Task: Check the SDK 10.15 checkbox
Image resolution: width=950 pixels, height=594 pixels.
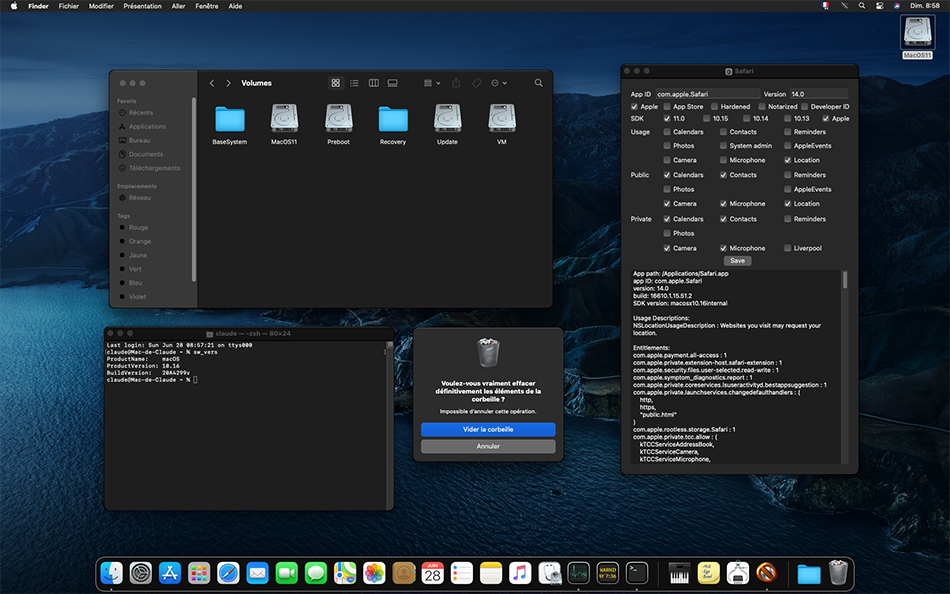Action: pyautogui.click(x=706, y=119)
